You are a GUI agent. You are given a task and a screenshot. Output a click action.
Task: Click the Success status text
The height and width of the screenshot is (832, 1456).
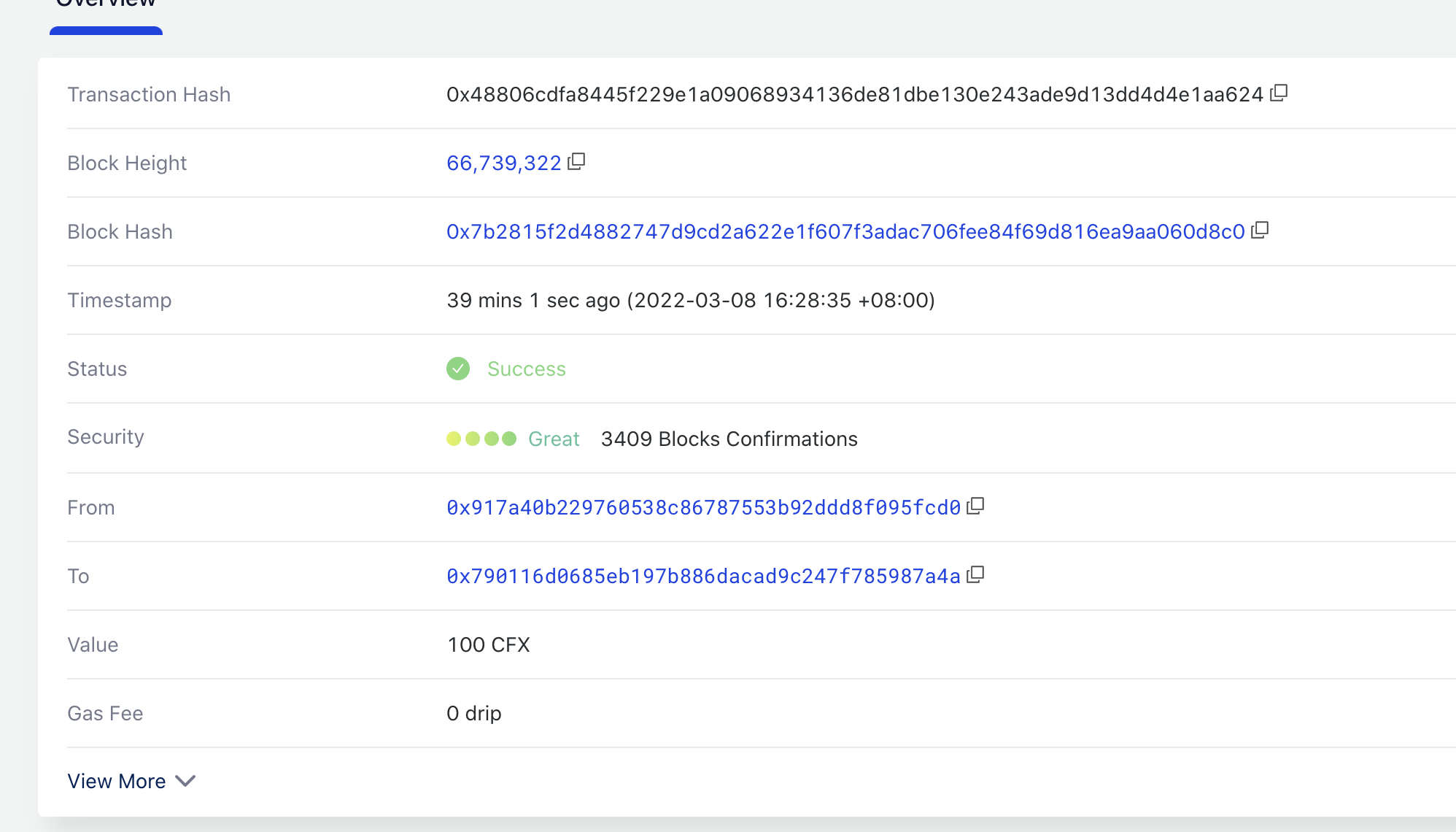tap(526, 369)
